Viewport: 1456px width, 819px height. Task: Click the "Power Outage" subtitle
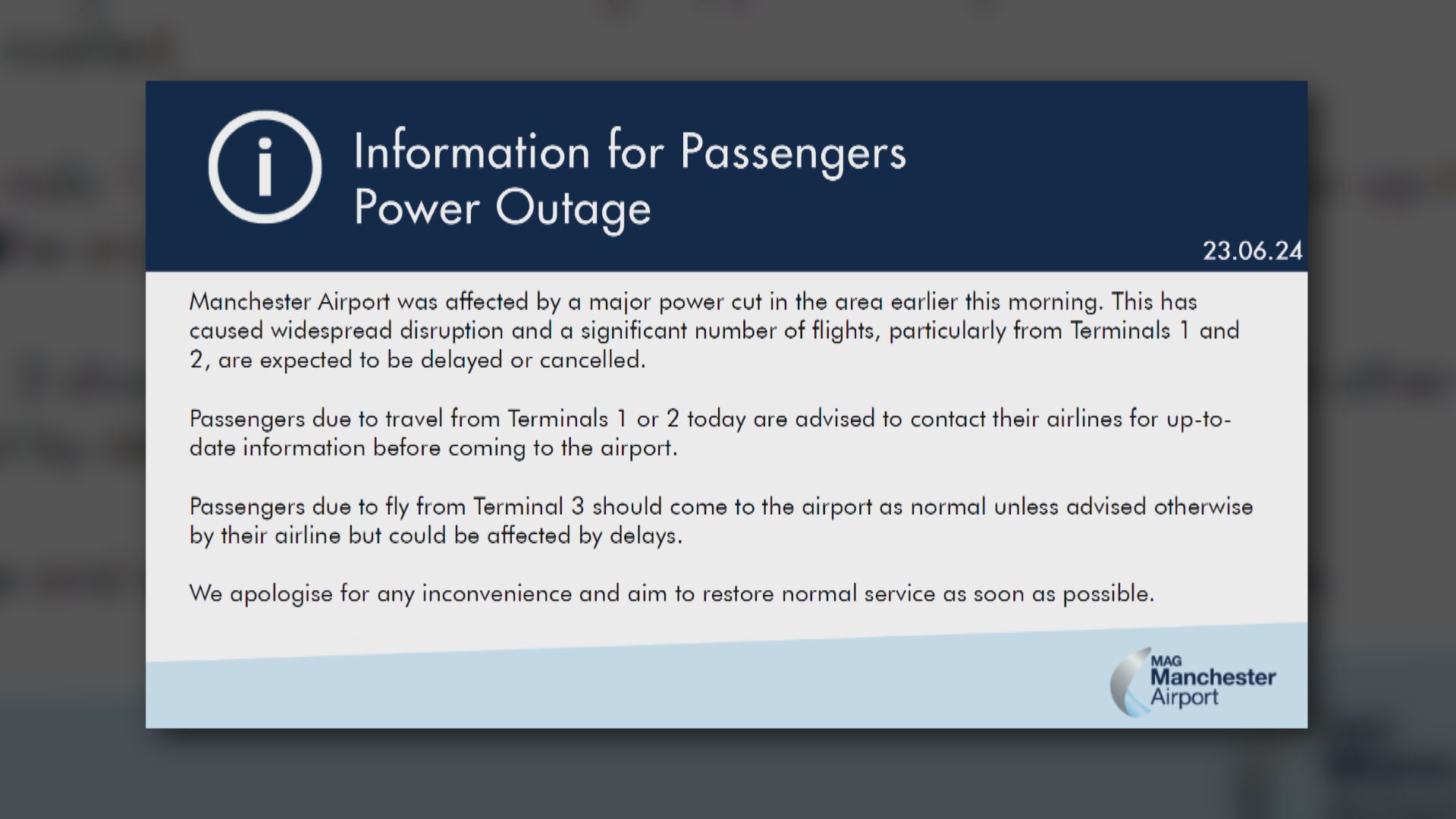(x=502, y=209)
